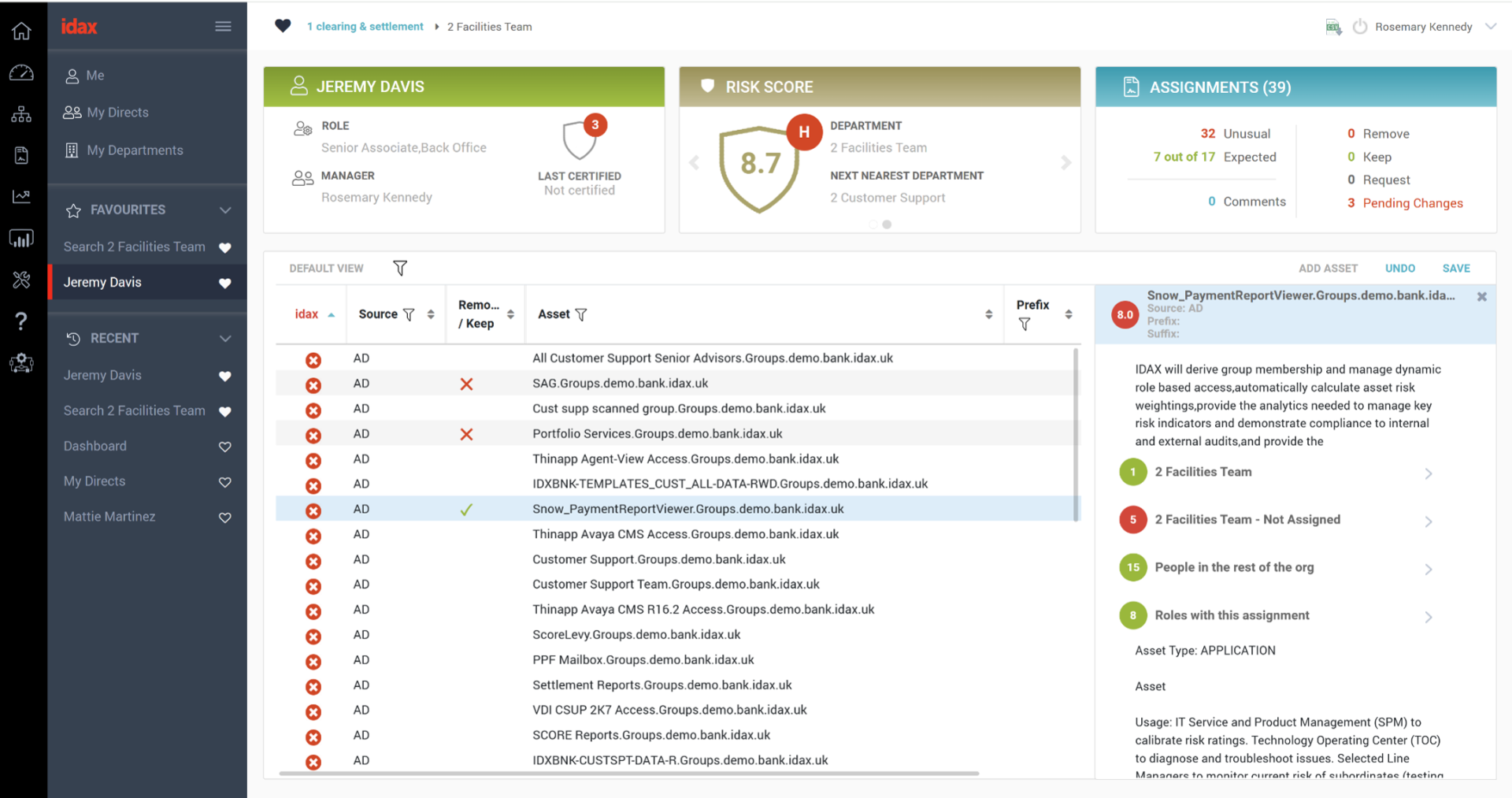Screen dimensions: 1512x798
Task: Click the filter funnel next to Default View
Action: click(x=400, y=269)
